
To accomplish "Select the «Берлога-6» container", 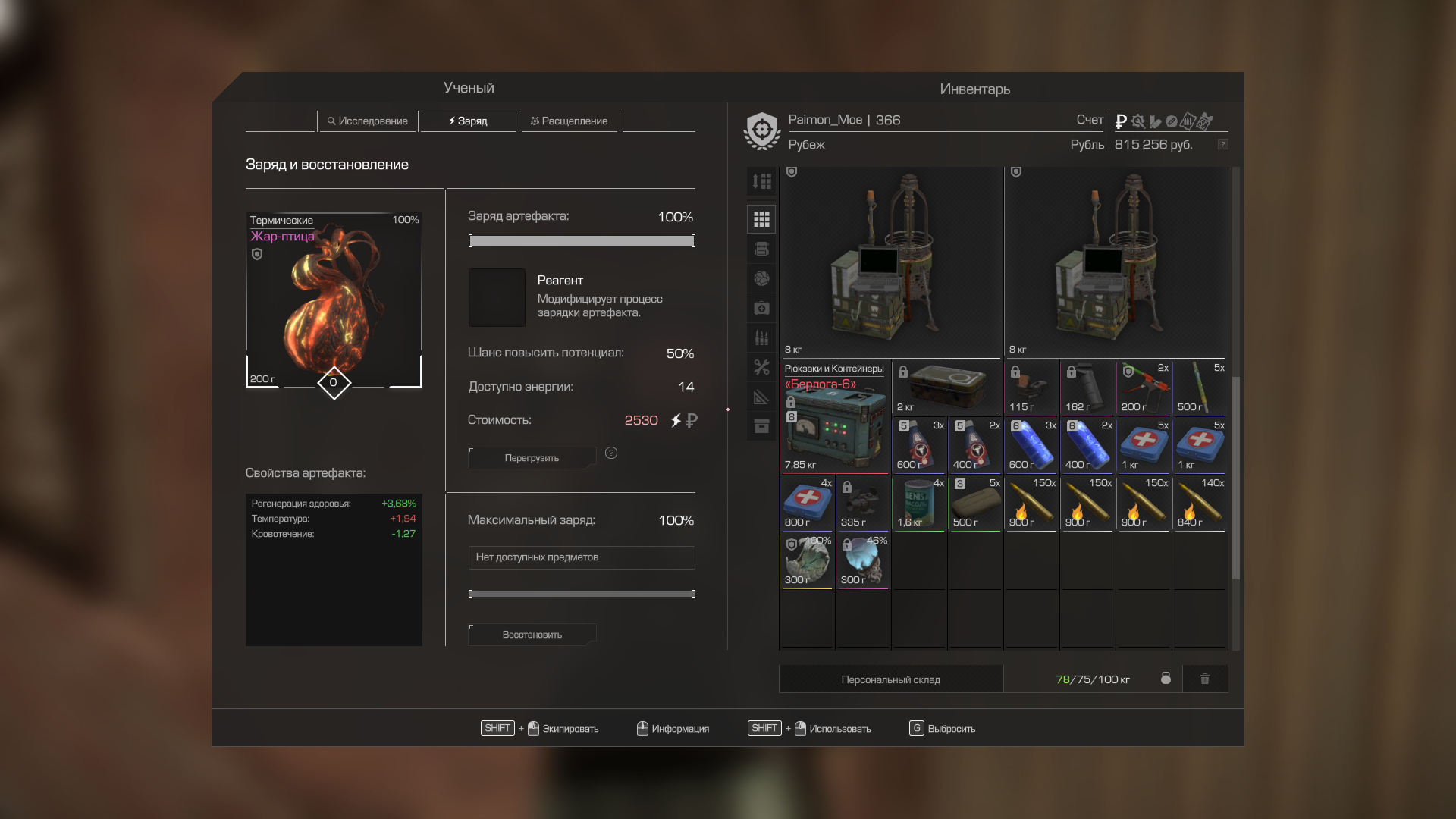I will [x=835, y=416].
